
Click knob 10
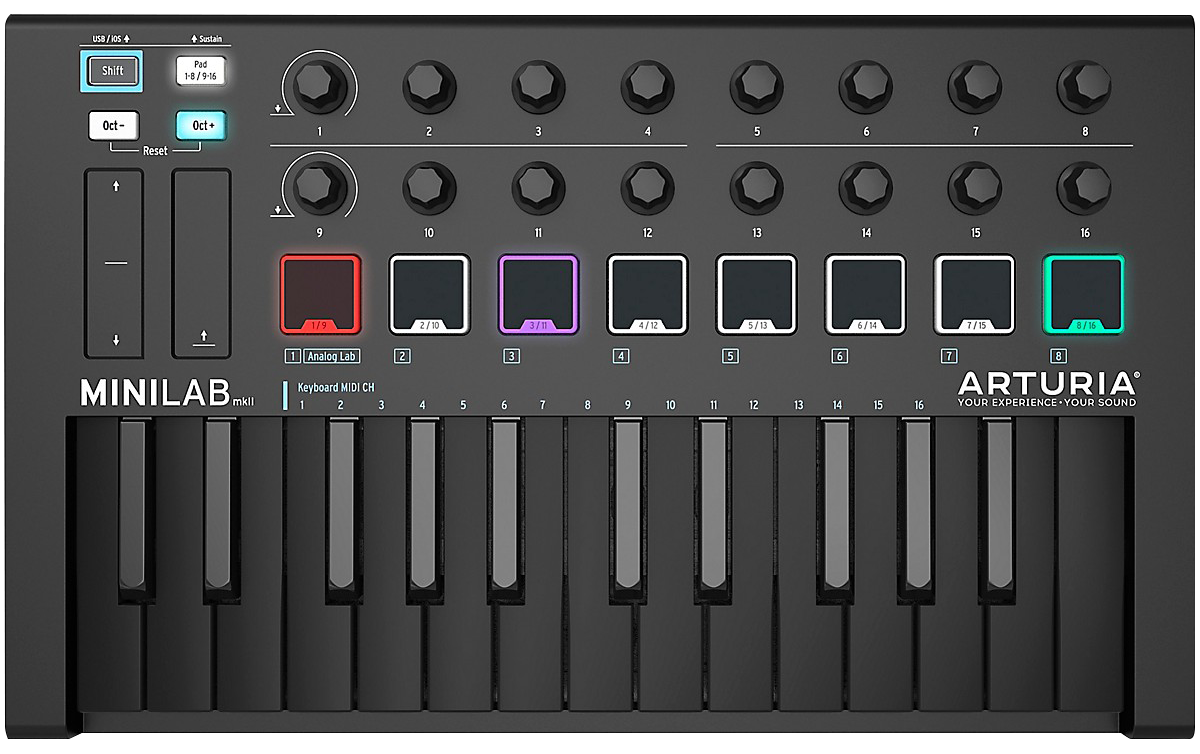tap(429, 187)
